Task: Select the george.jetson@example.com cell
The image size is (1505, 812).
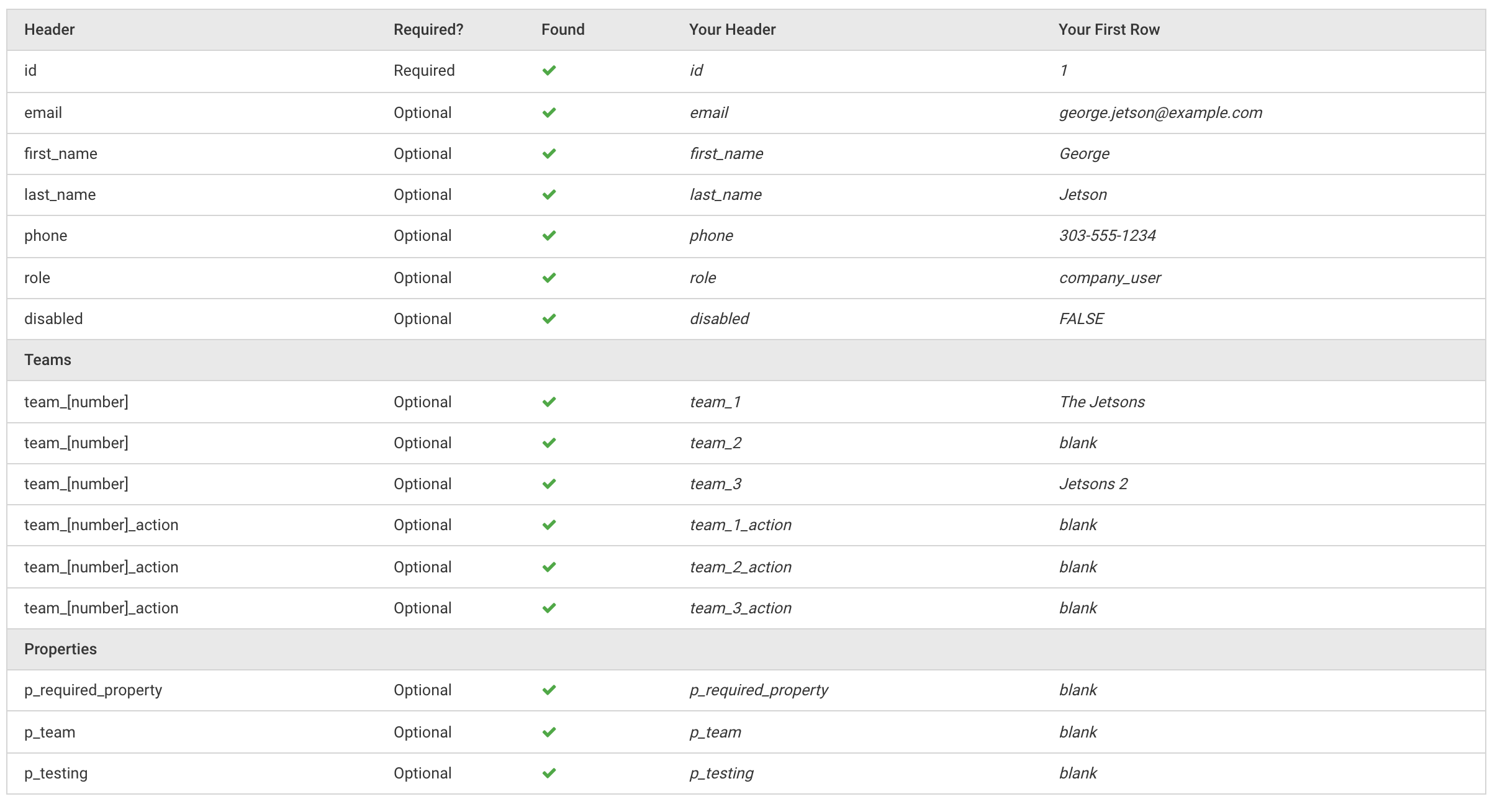Action: coord(1160,113)
